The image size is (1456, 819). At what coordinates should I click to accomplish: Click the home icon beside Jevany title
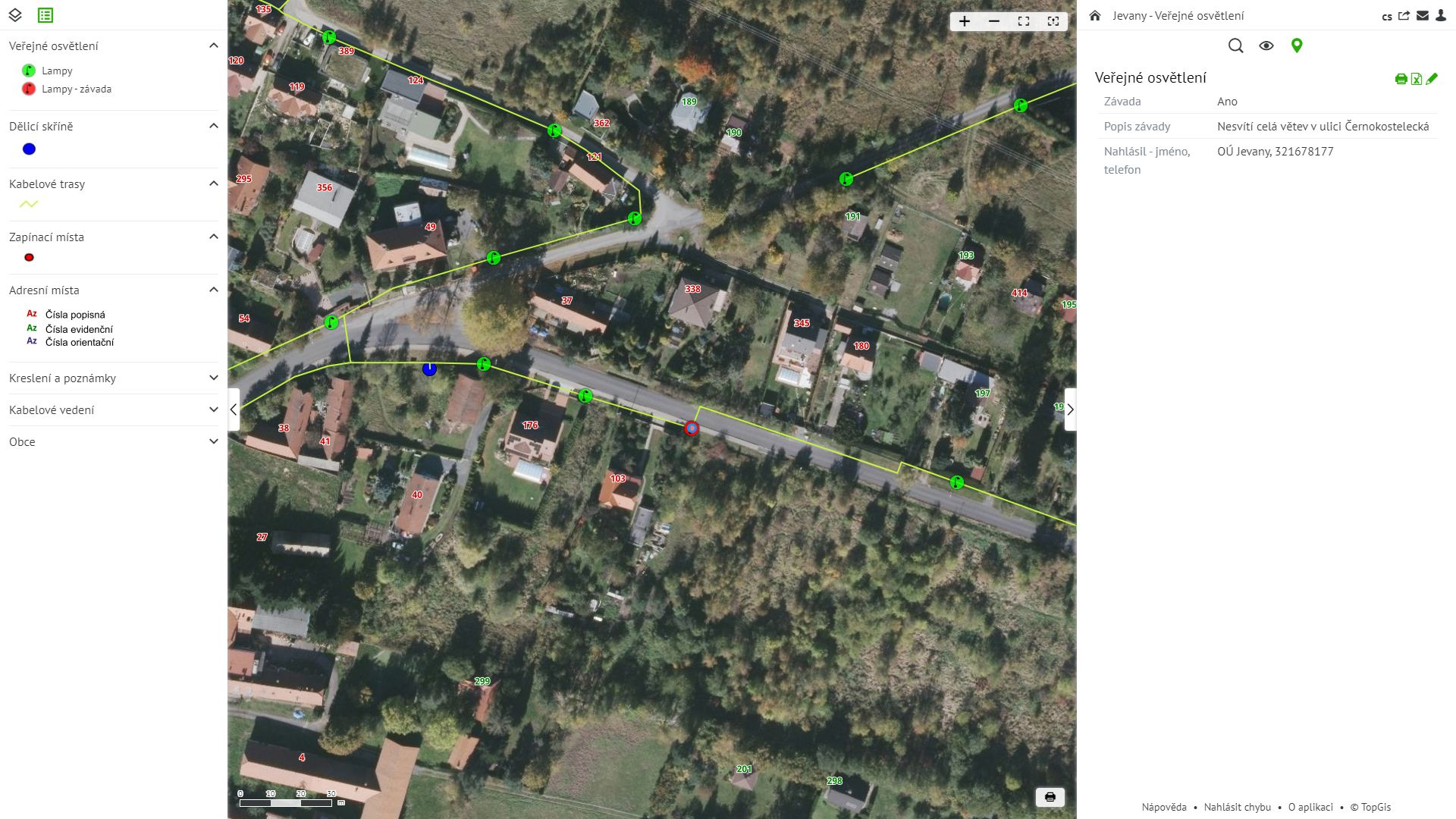(1095, 15)
